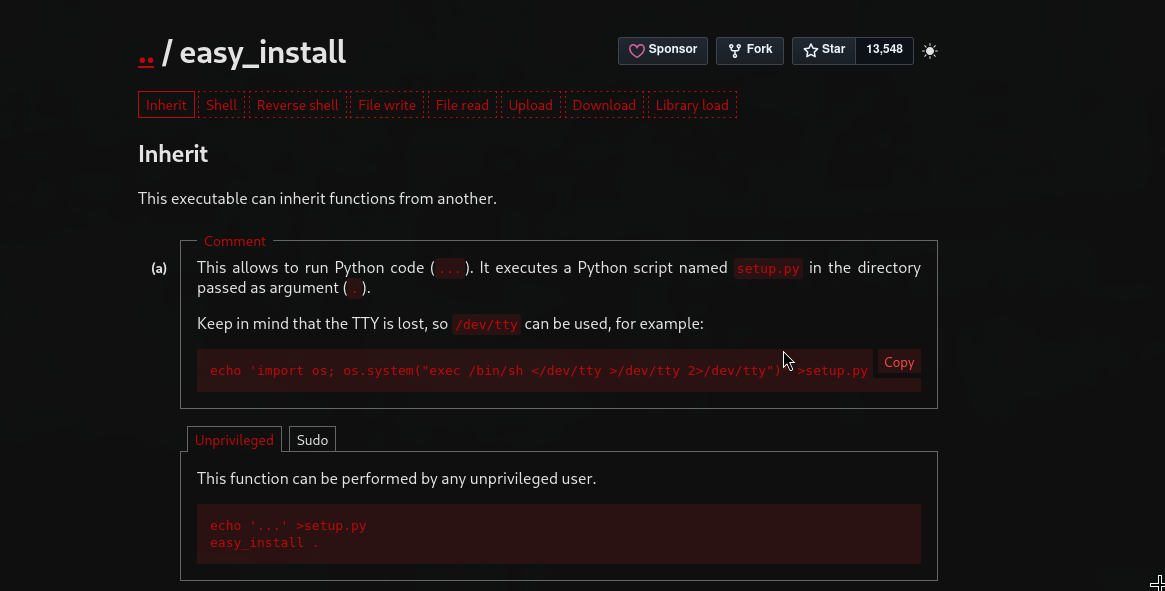Jump to the Reverse shell tag
The height and width of the screenshot is (591, 1165).
pos(297,105)
